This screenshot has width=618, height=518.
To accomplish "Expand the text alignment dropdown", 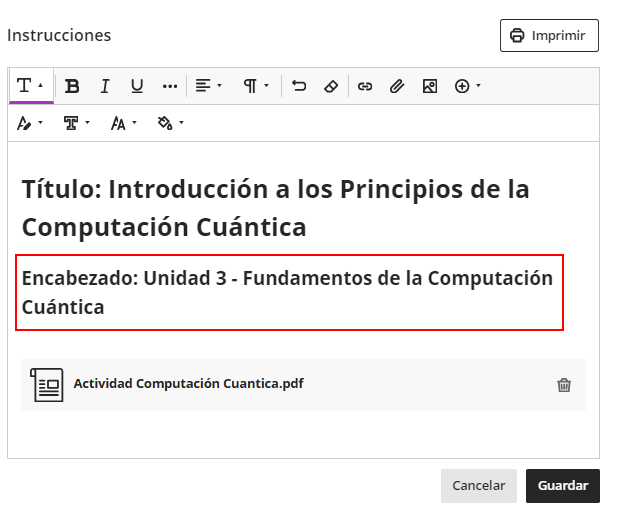I will (x=208, y=86).
